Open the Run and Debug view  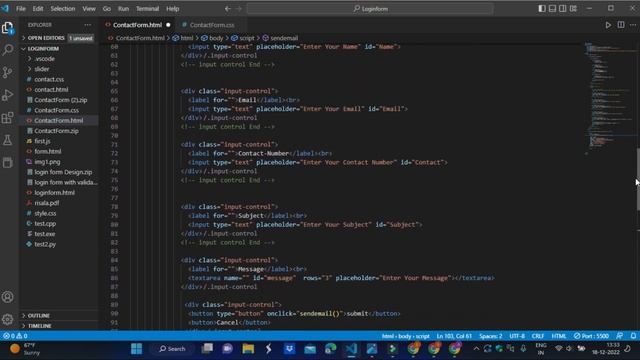8,95
